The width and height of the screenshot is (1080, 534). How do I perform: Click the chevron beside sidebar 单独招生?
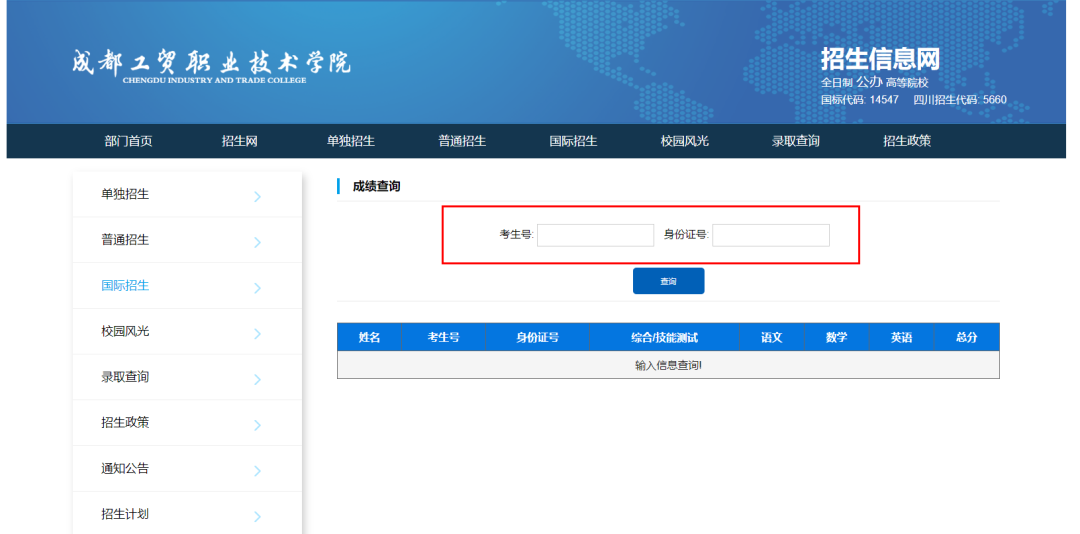258,197
